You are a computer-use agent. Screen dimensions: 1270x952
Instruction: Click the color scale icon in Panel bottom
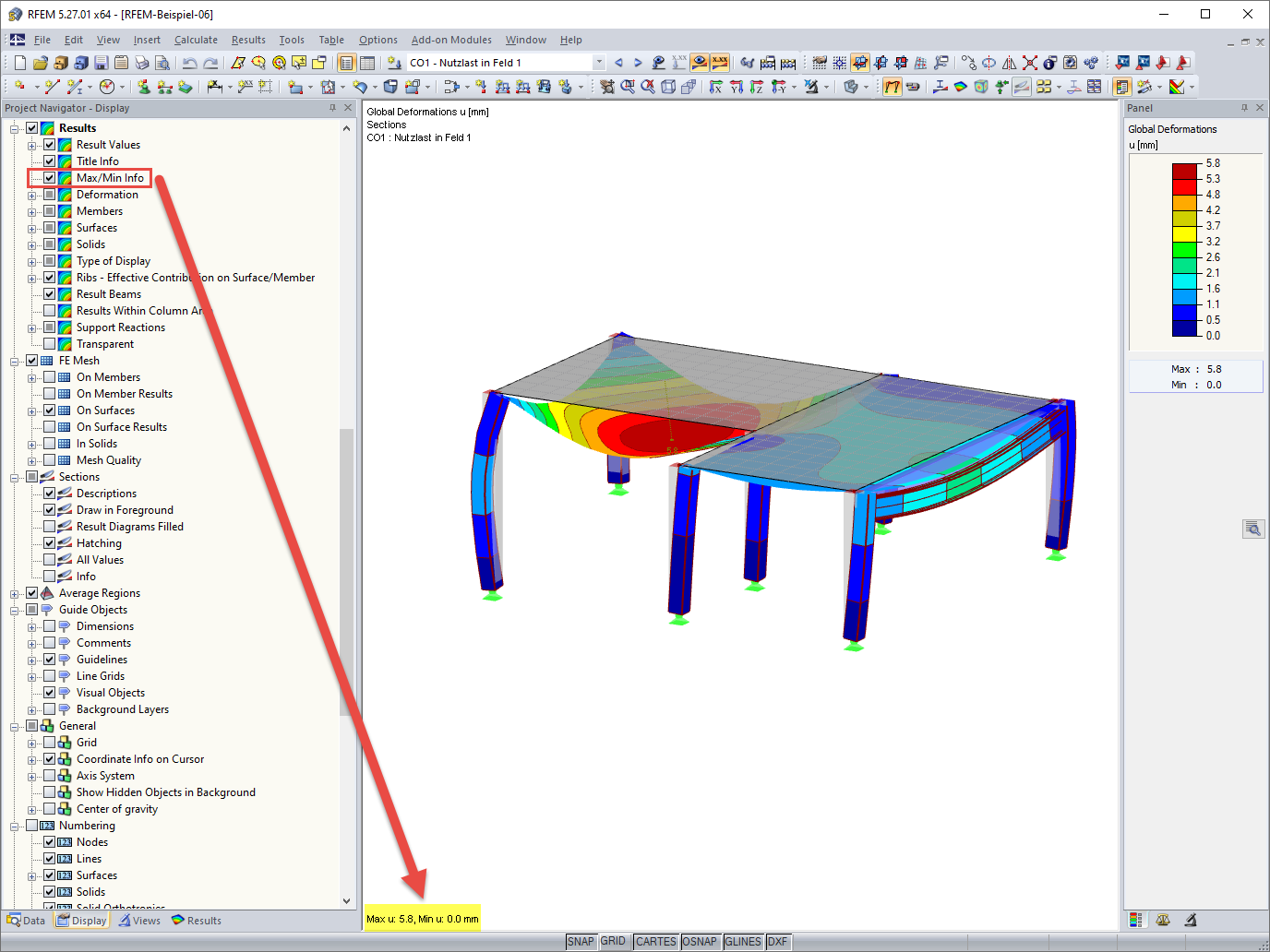click(x=1136, y=920)
